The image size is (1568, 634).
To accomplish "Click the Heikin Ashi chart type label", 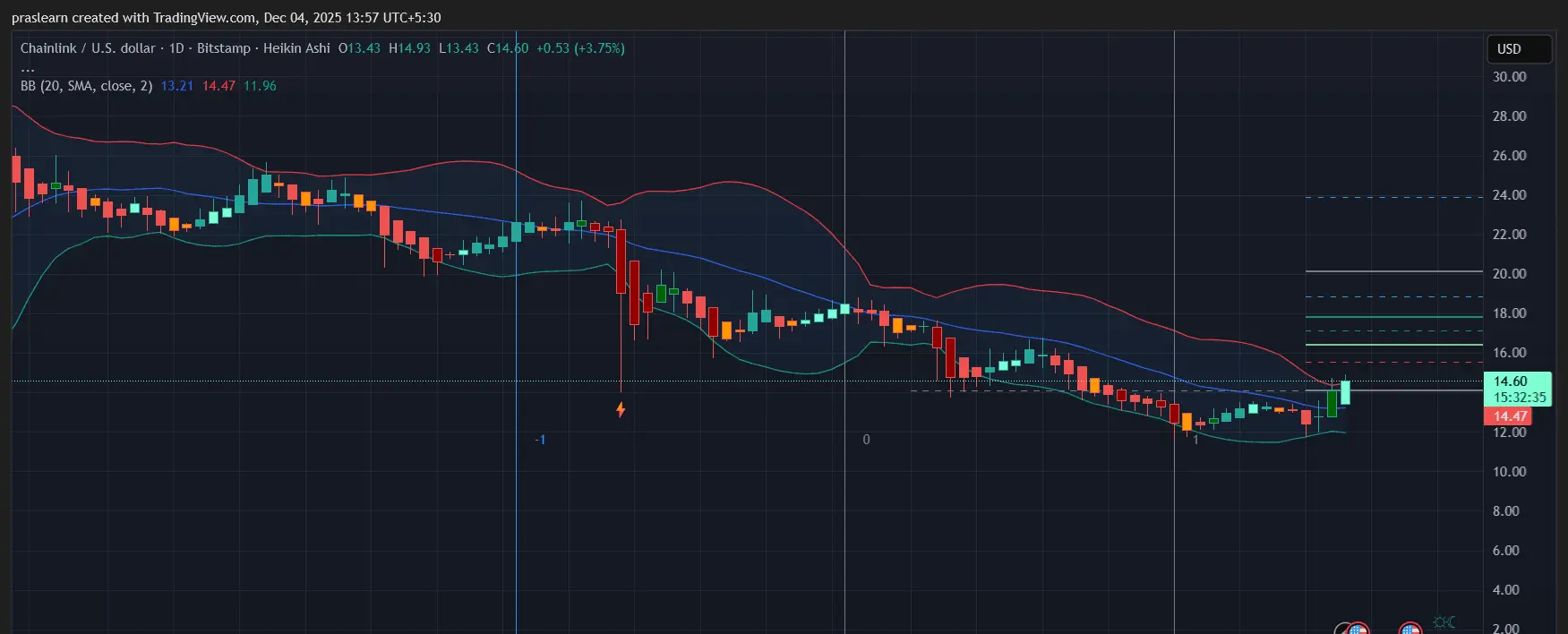I will tap(296, 48).
